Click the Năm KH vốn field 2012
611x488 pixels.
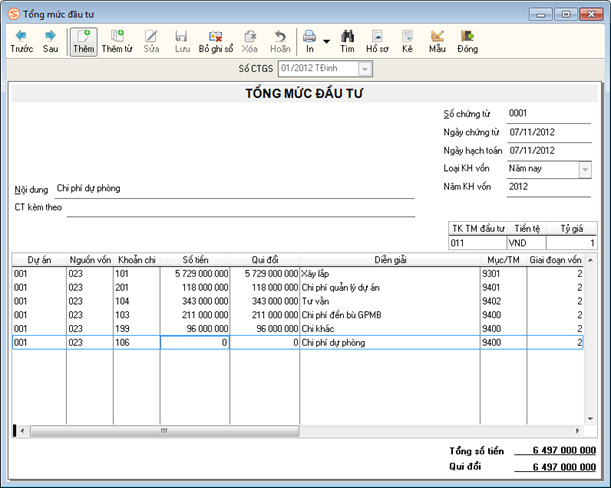pos(549,187)
